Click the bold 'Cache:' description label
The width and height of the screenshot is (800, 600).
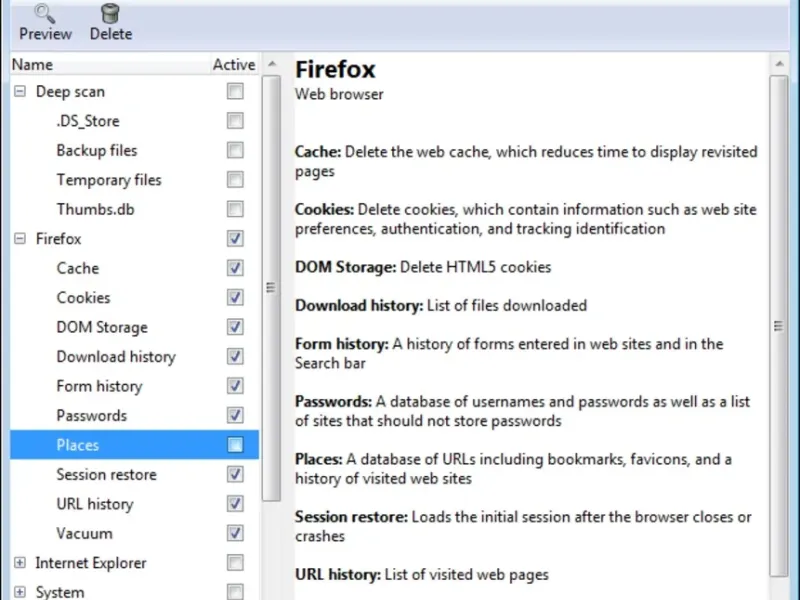coord(318,152)
